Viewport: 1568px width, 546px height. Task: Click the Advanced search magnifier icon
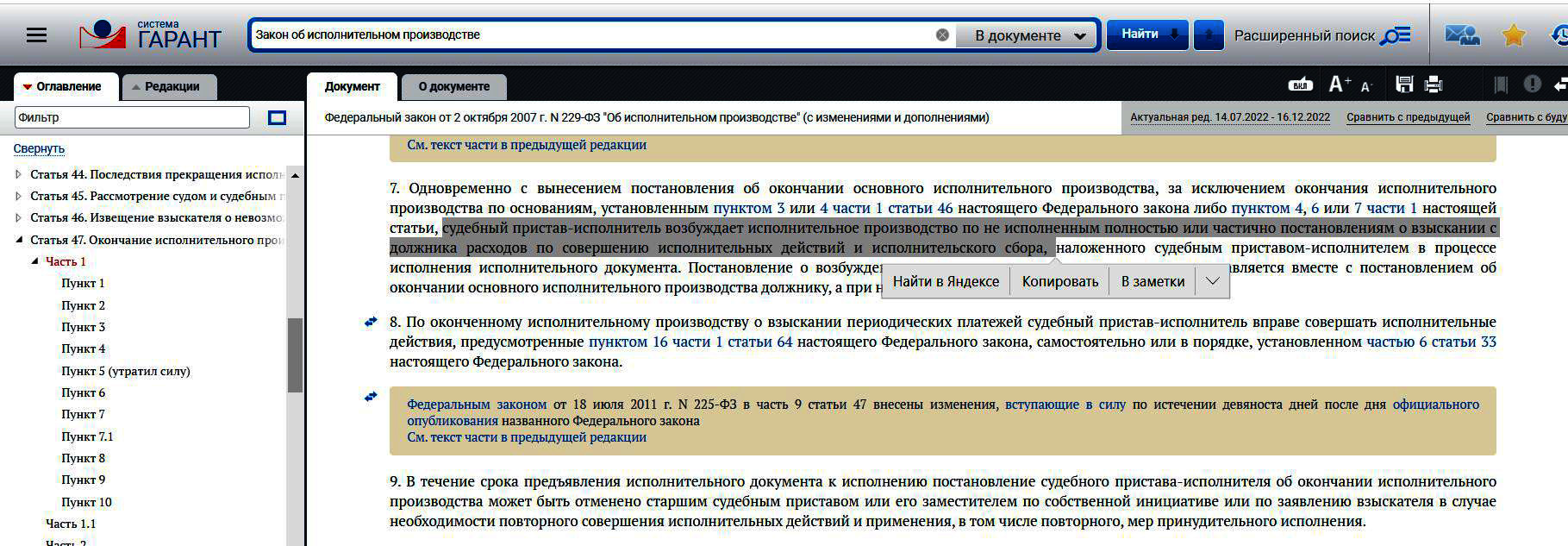click(1395, 35)
